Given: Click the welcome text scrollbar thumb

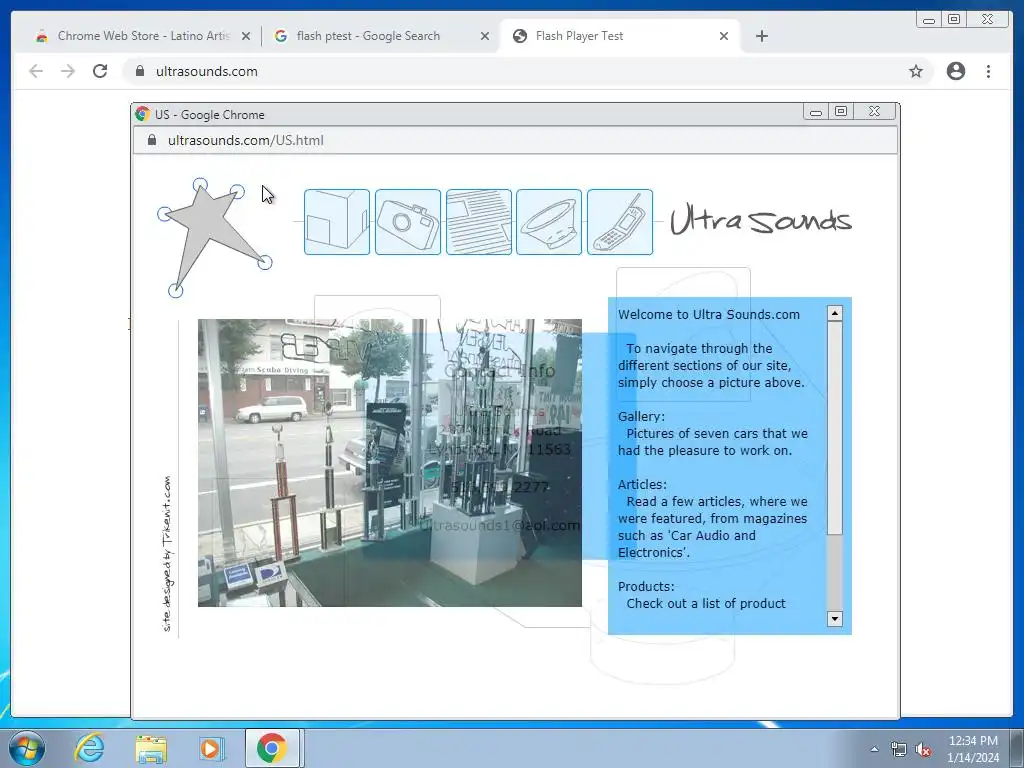Looking at the screenshot, I should click(835, 428).
